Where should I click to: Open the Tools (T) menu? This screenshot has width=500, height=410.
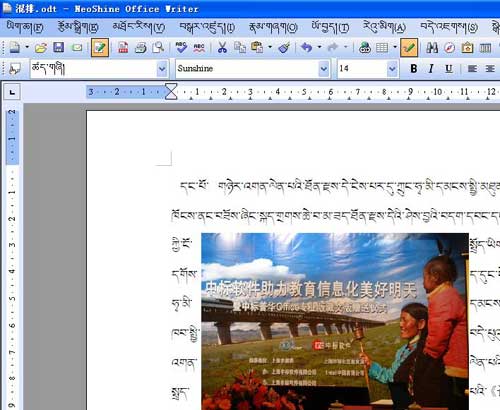(330, 27)
